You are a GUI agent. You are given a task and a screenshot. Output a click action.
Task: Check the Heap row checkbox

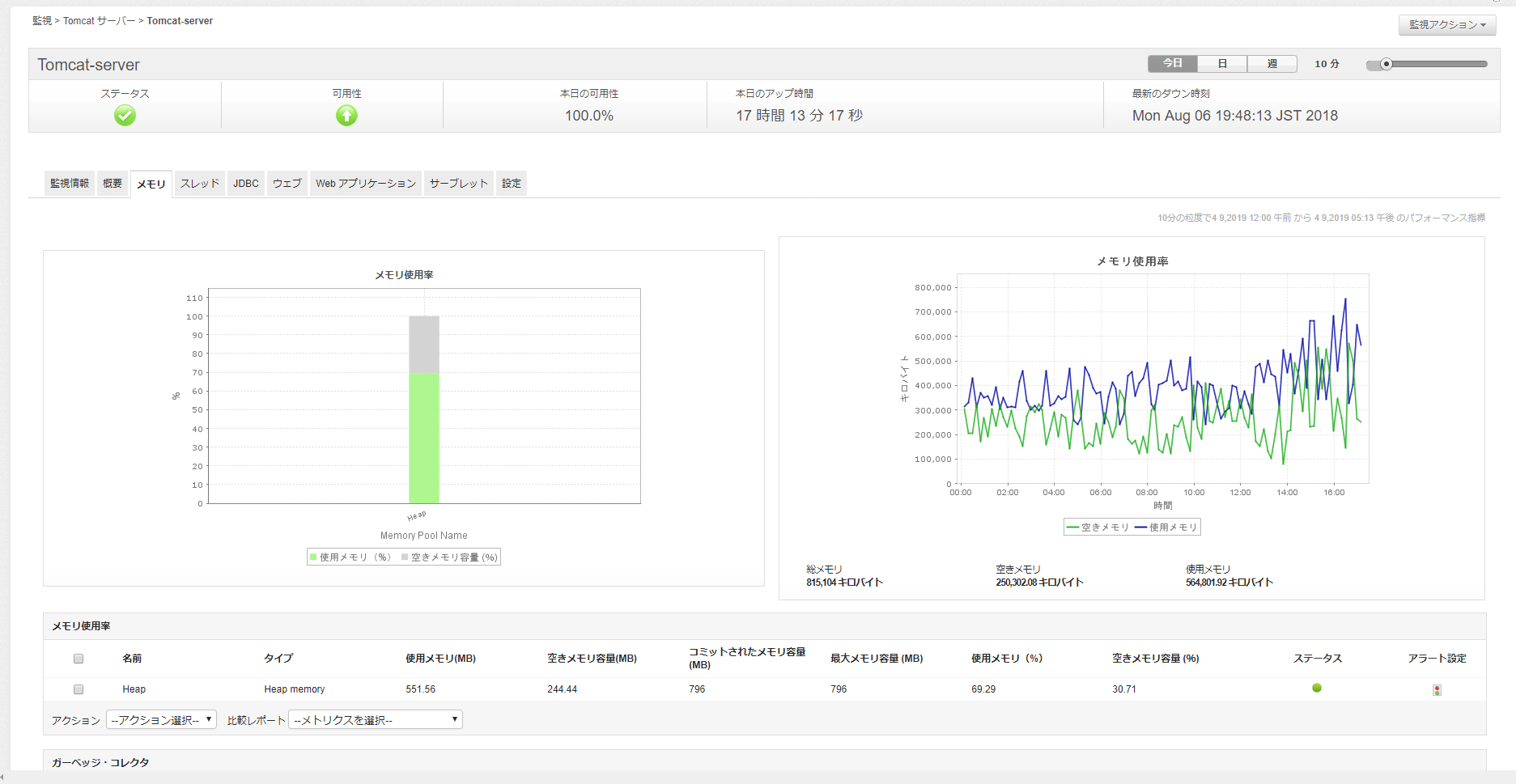(x=79, y=689)
